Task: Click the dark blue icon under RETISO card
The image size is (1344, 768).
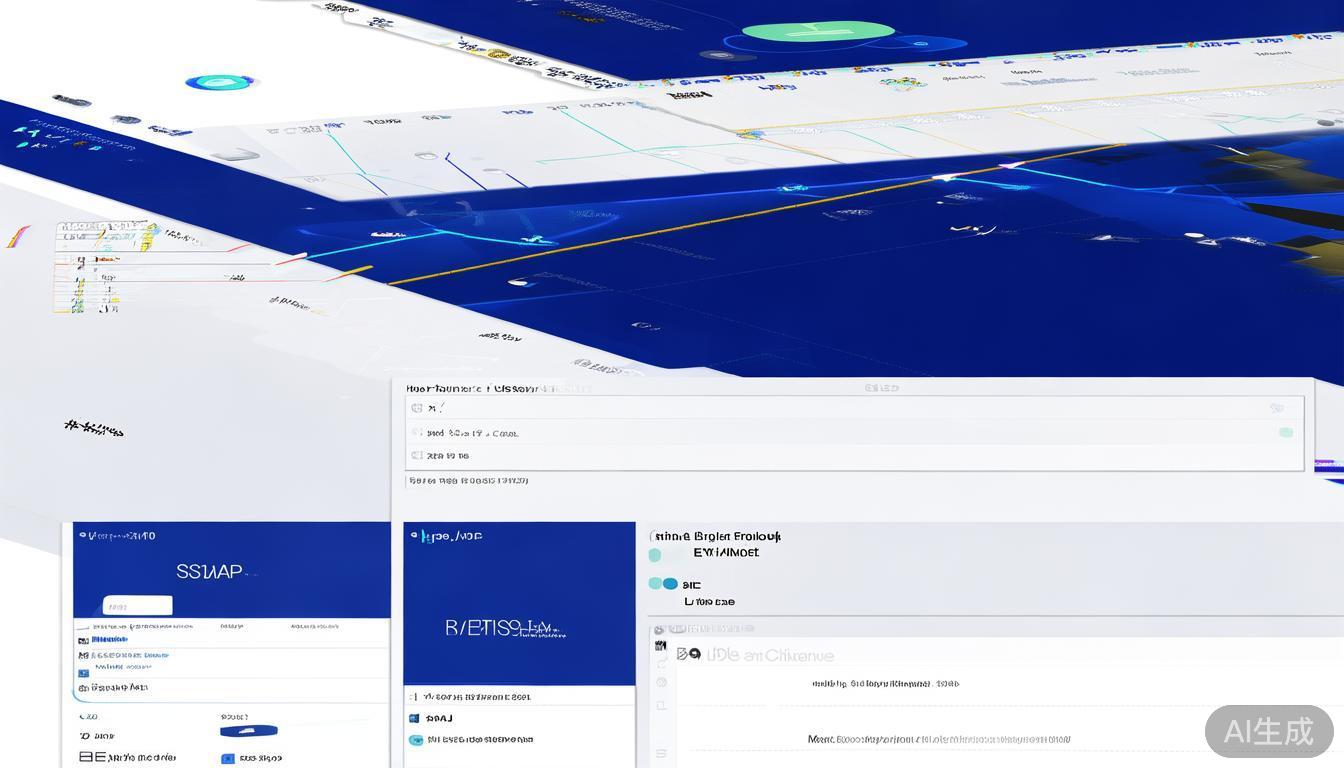Action: point(414,718)
